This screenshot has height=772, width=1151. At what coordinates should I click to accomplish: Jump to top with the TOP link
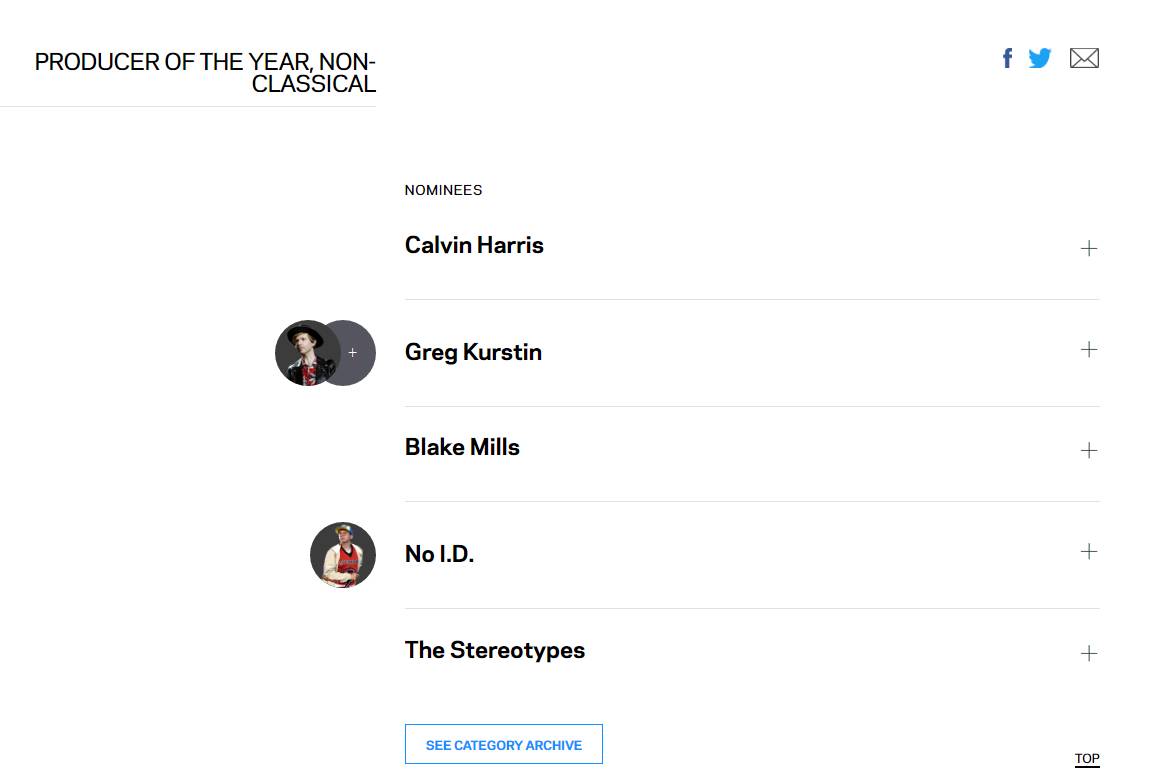(1087, 758)
